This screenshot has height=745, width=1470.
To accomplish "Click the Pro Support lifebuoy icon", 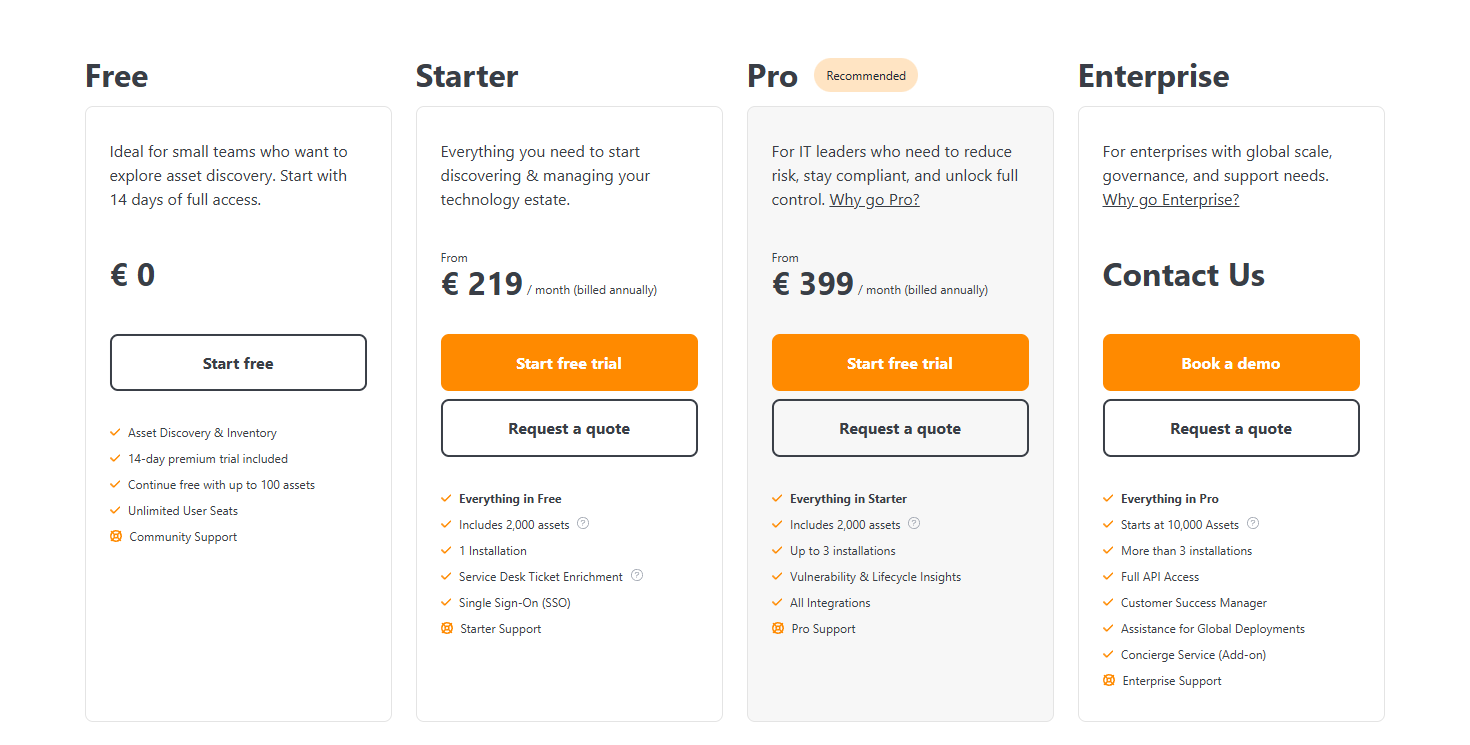I will pyautogui.click(x=778, y=628).
